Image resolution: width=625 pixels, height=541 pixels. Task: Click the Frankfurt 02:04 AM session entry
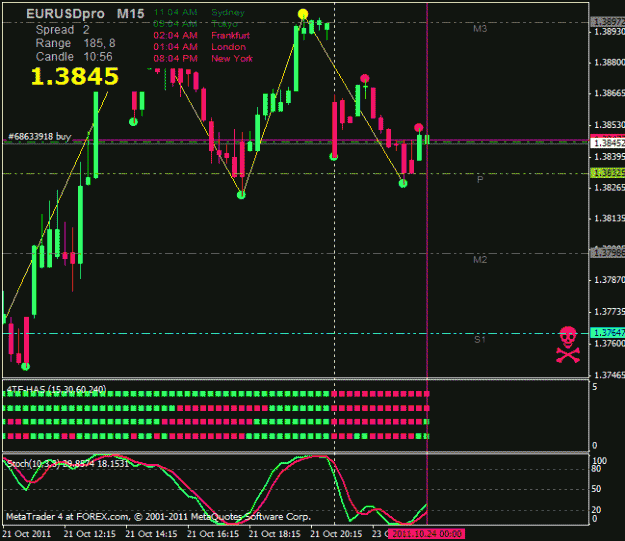[202, 35]
